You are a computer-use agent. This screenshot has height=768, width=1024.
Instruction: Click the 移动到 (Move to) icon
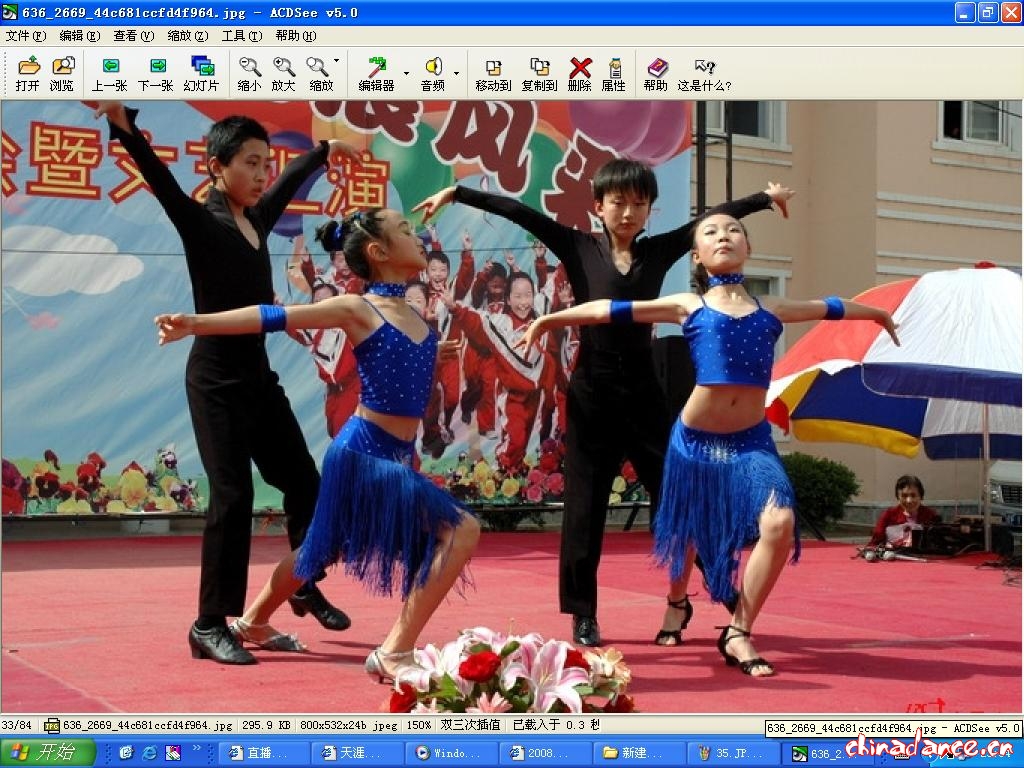pyautogui.click(x=493, y=74)
